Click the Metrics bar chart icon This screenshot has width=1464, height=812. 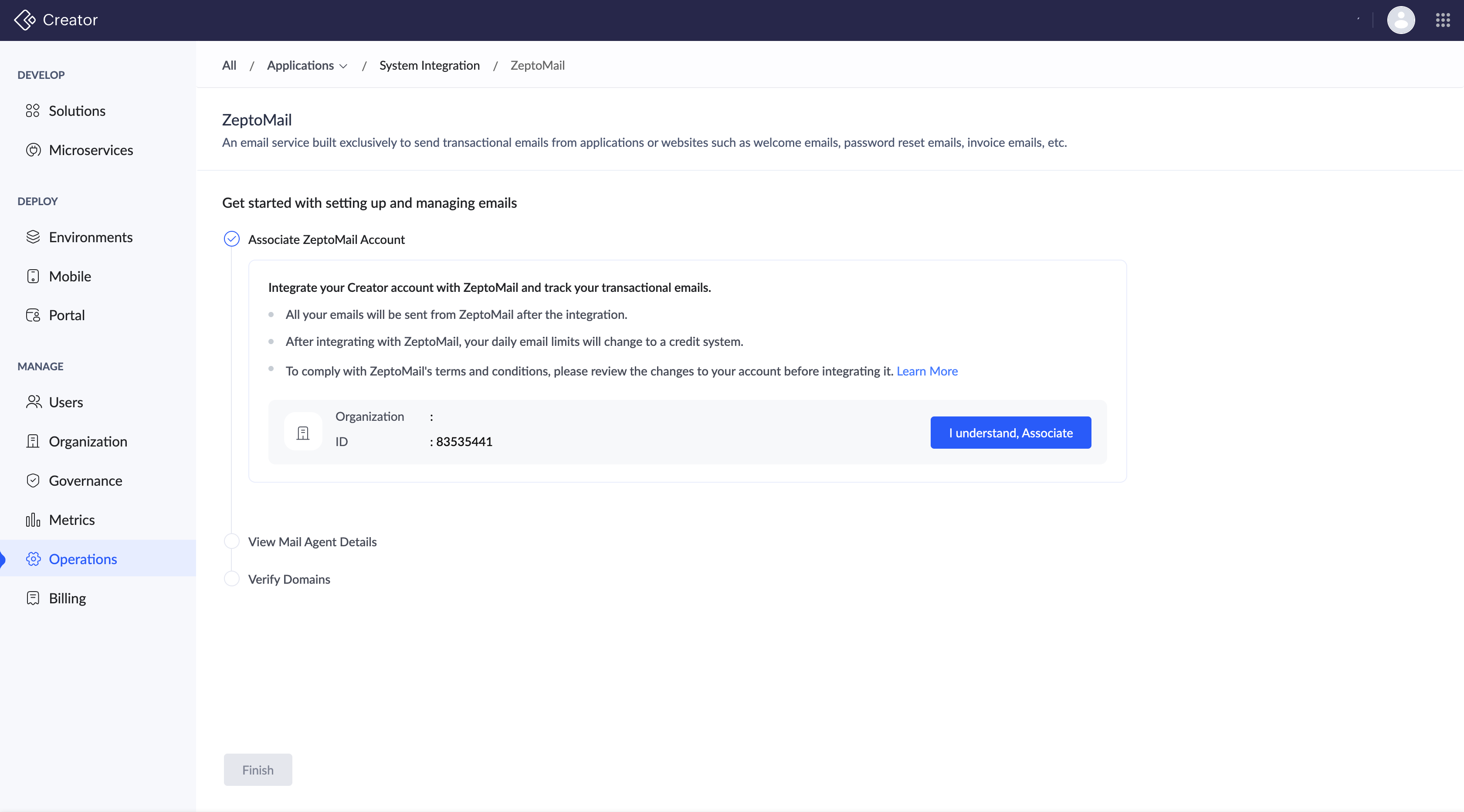(x=33, y=520)
